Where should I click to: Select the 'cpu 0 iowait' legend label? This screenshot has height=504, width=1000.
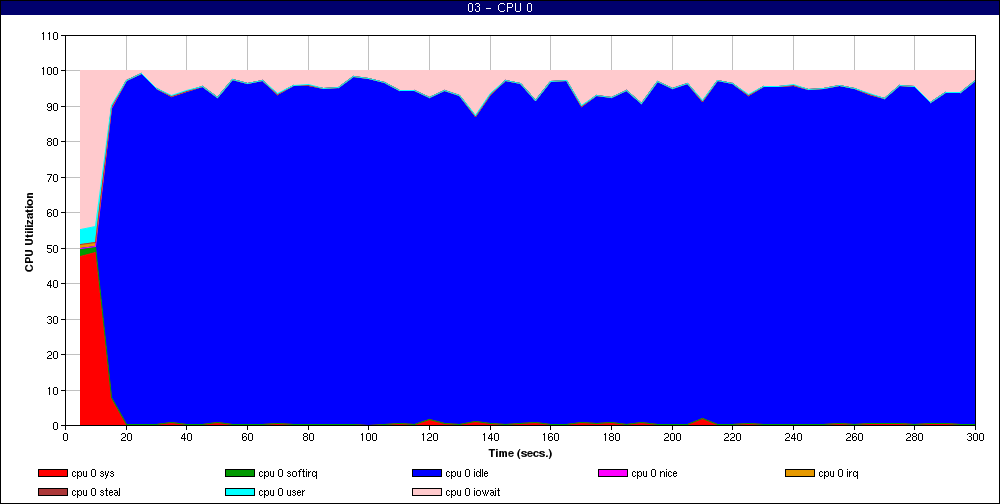click(473, 492)
